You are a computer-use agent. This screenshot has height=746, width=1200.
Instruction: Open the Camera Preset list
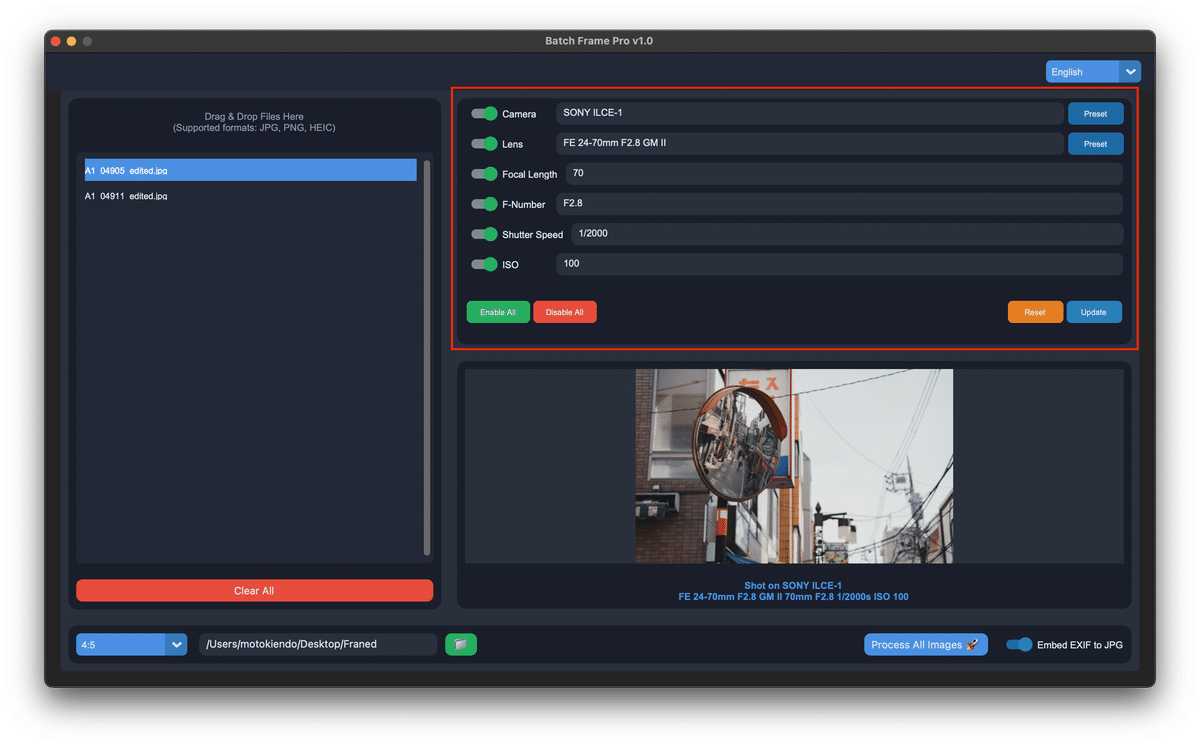pos(1095,113)
